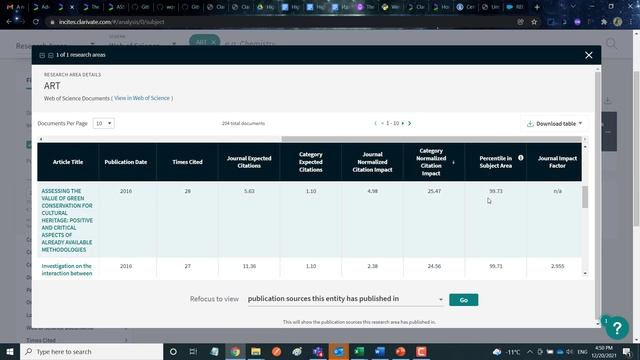Click the download icon beside Download table
Viewport: 640px width, 360px height.
click(x=530, y=124)
